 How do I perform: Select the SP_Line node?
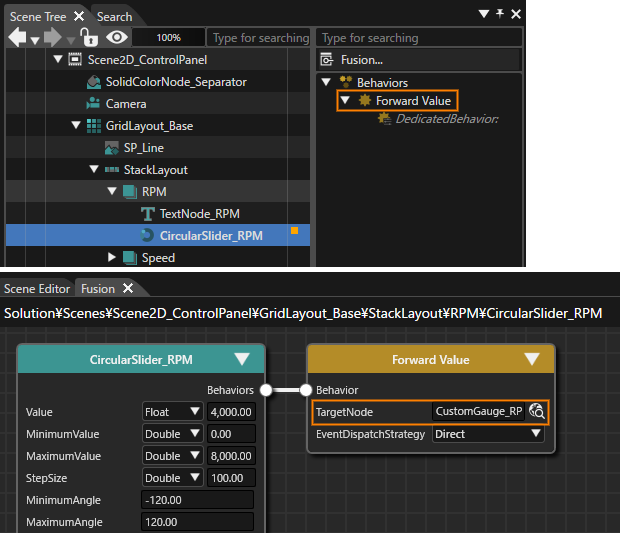[x=158, y=147]
